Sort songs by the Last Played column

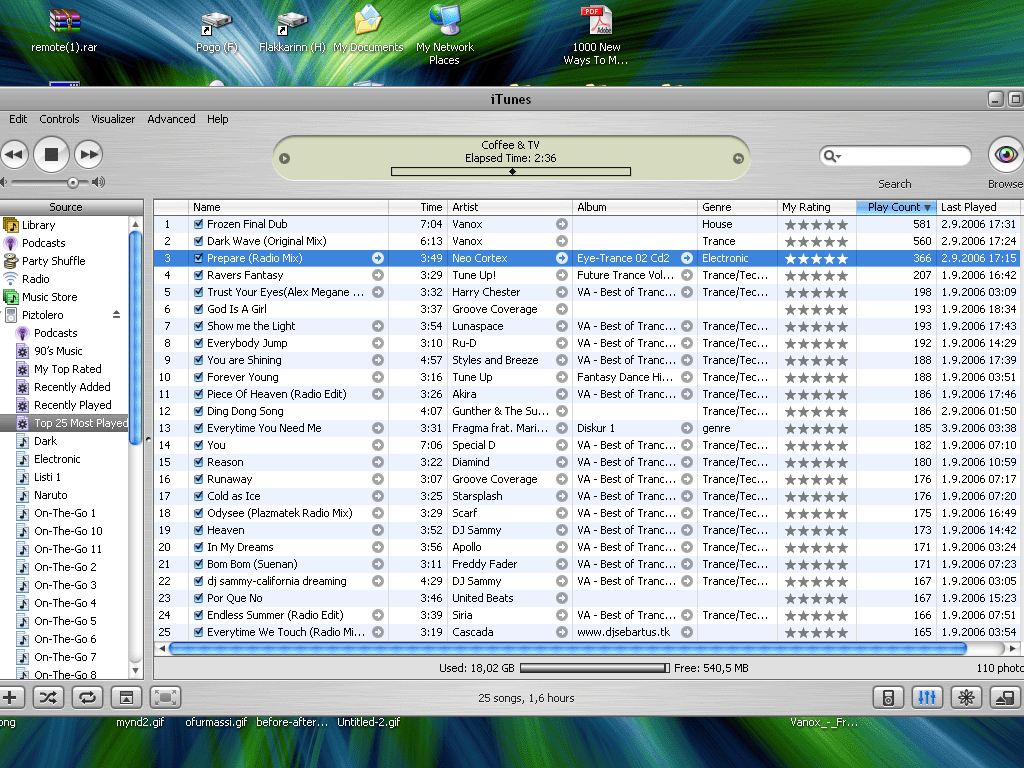click(x=980, y=207)
